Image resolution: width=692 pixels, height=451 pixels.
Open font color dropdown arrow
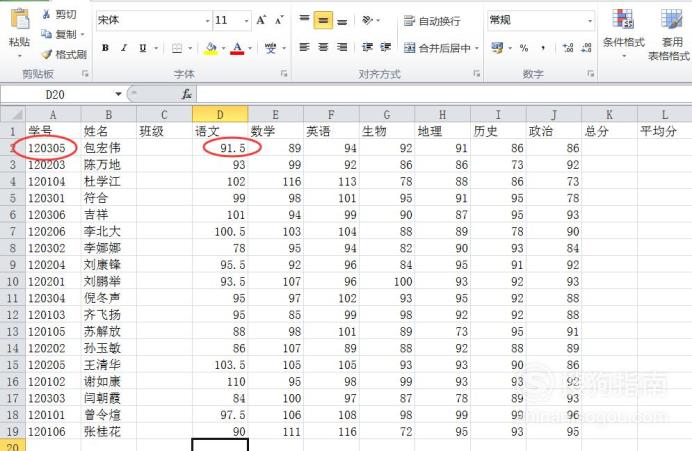coord(250,48)
